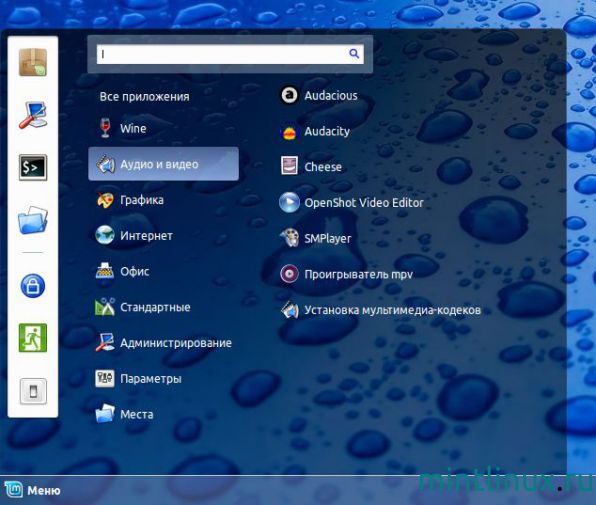Launch Audacious from its name
The width and height of the screenshot is (596, 505).
pyautogui.click(x=331, y=95)
